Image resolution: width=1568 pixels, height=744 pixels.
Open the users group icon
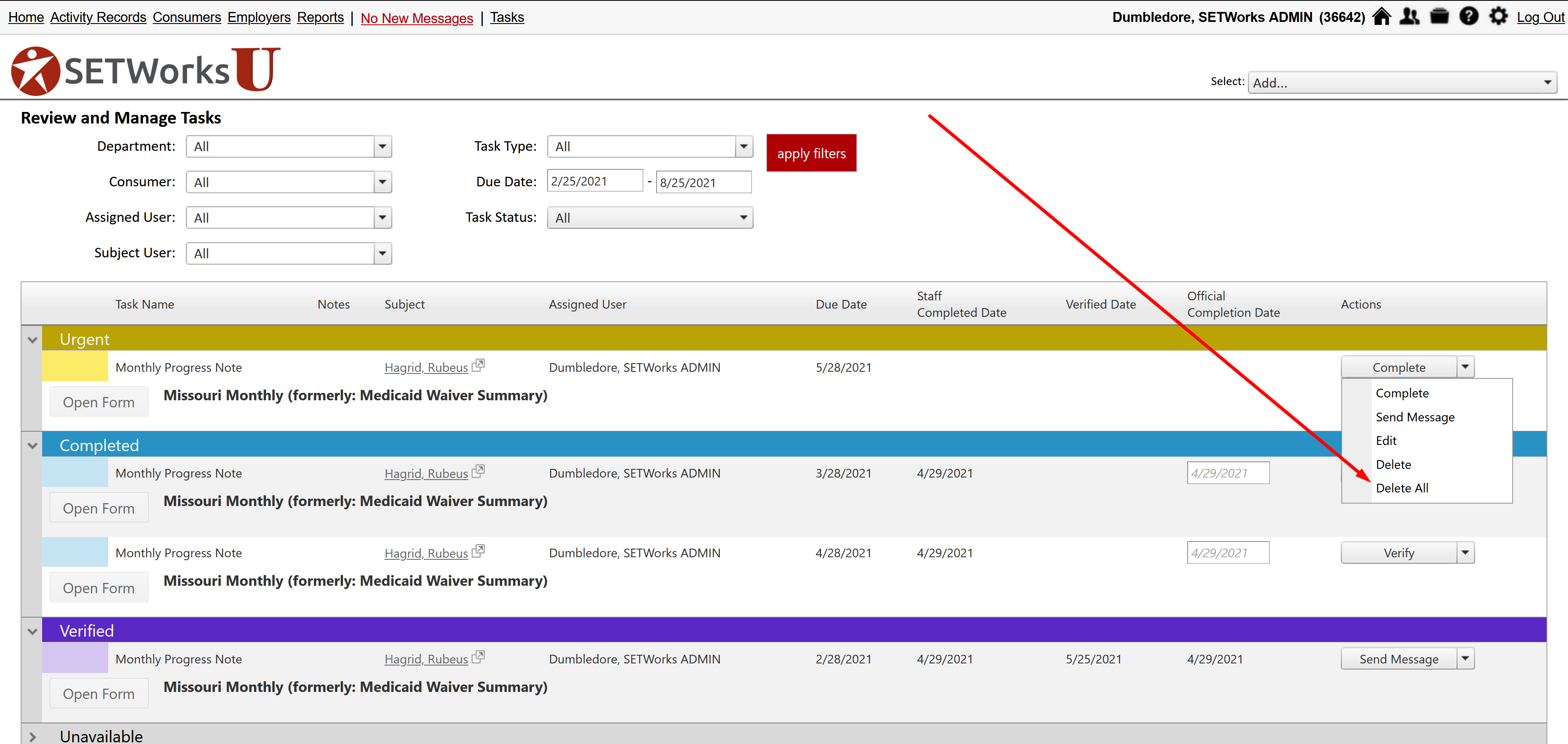1409,17
